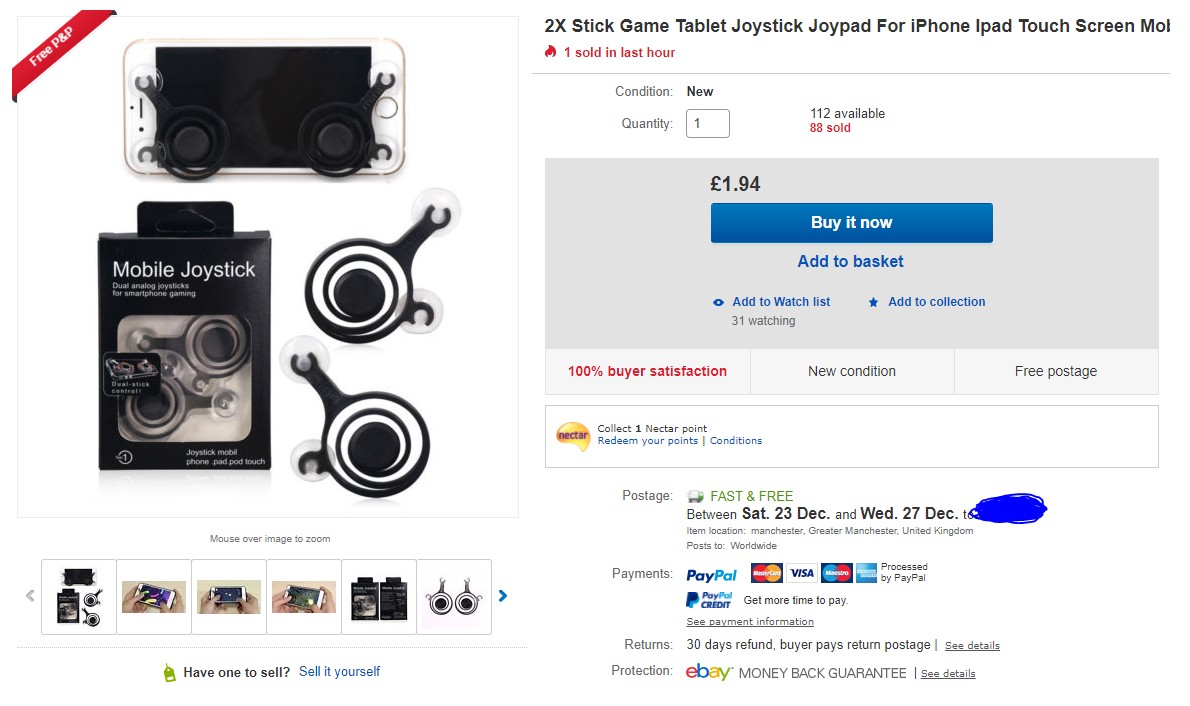Click the Nectar points logo
The width and height of the screenshot is (1190, 706).
pyautogui.click(x=573, y=436)
